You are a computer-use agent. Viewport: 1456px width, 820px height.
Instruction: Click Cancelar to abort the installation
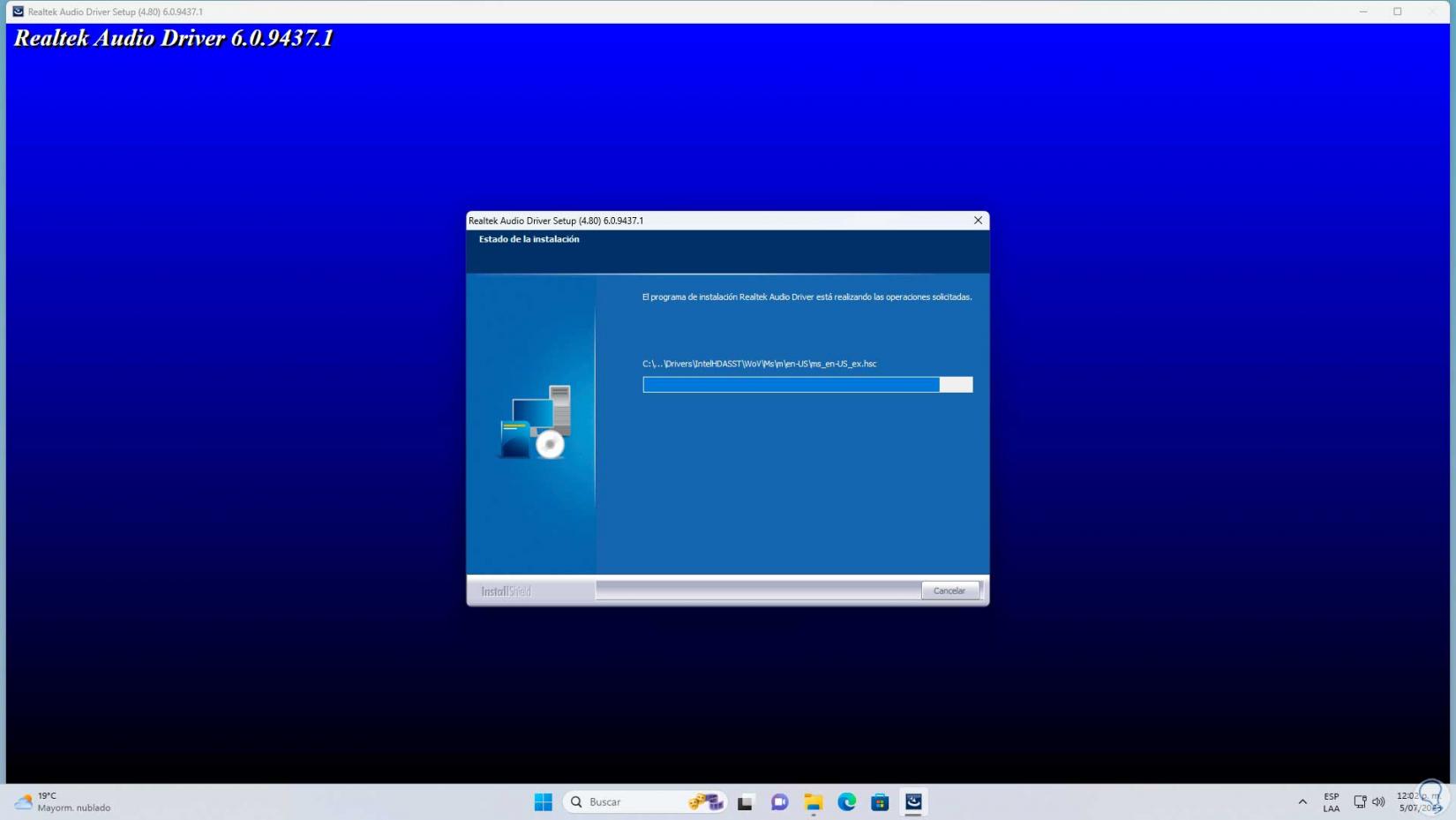949,591
